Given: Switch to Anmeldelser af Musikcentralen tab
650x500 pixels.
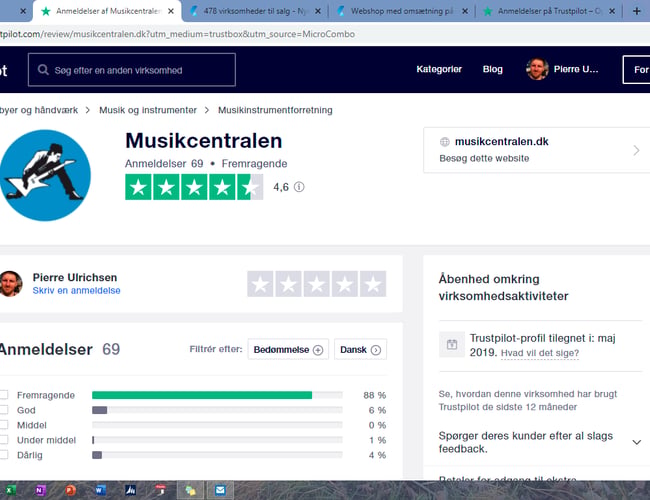Looking at the screenshot, I should pyautogui.click(x=107, y=11).
